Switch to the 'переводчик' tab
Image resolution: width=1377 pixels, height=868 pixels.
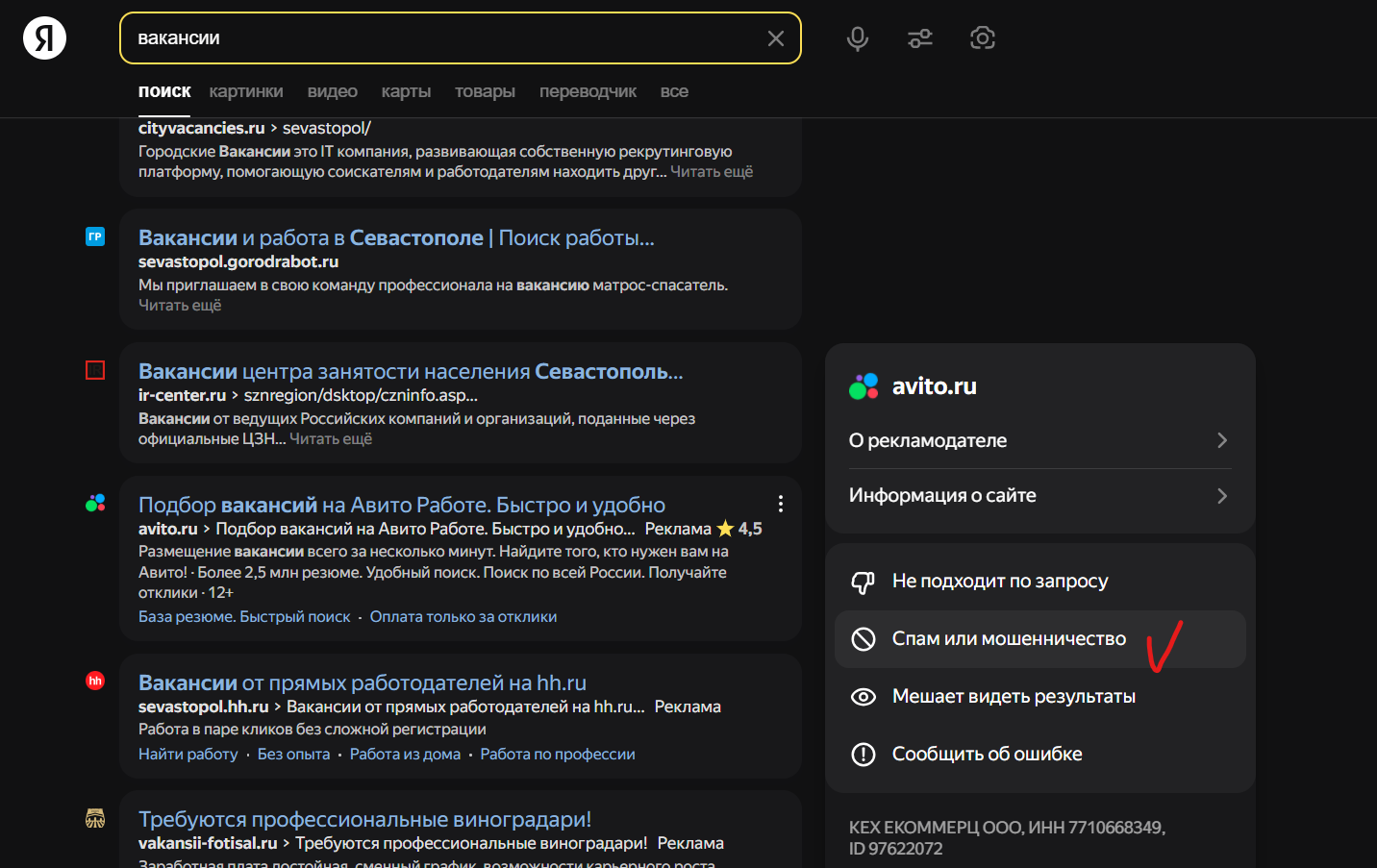point(588,91)
